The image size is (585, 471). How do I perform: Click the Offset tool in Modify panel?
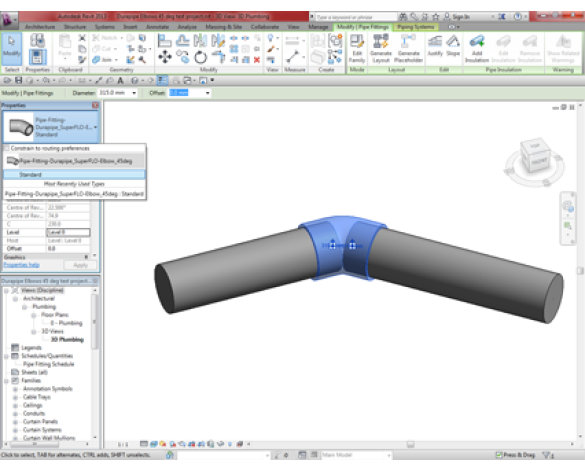click(x=182, y=40)
